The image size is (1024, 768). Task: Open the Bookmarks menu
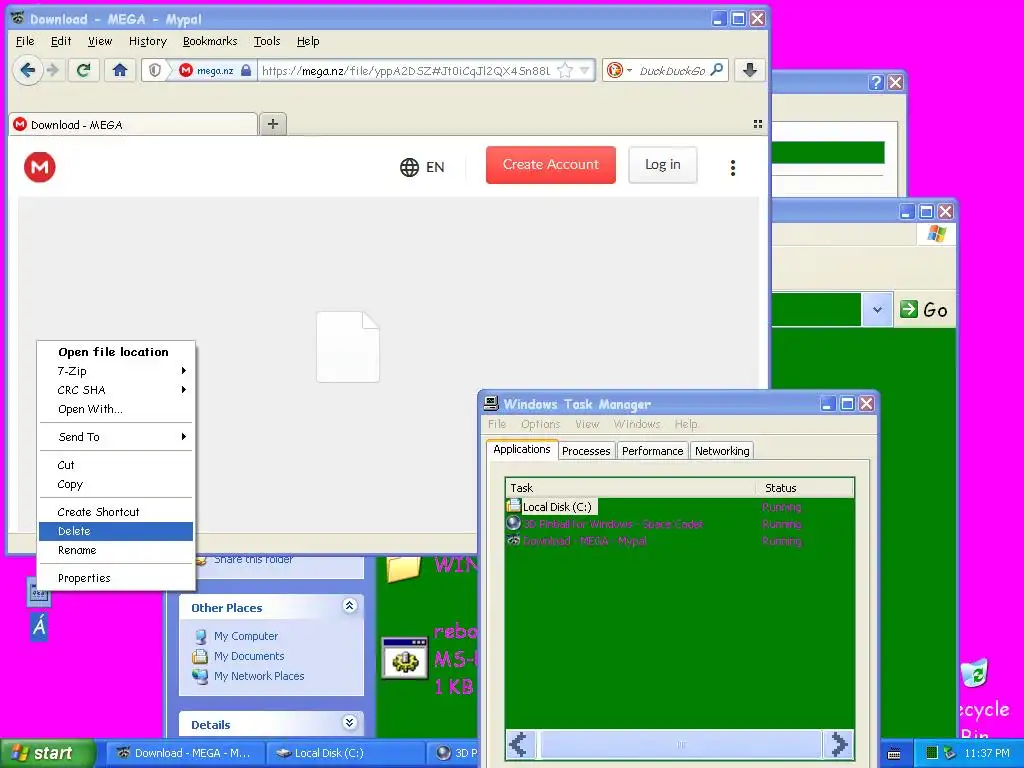(210, 41)
